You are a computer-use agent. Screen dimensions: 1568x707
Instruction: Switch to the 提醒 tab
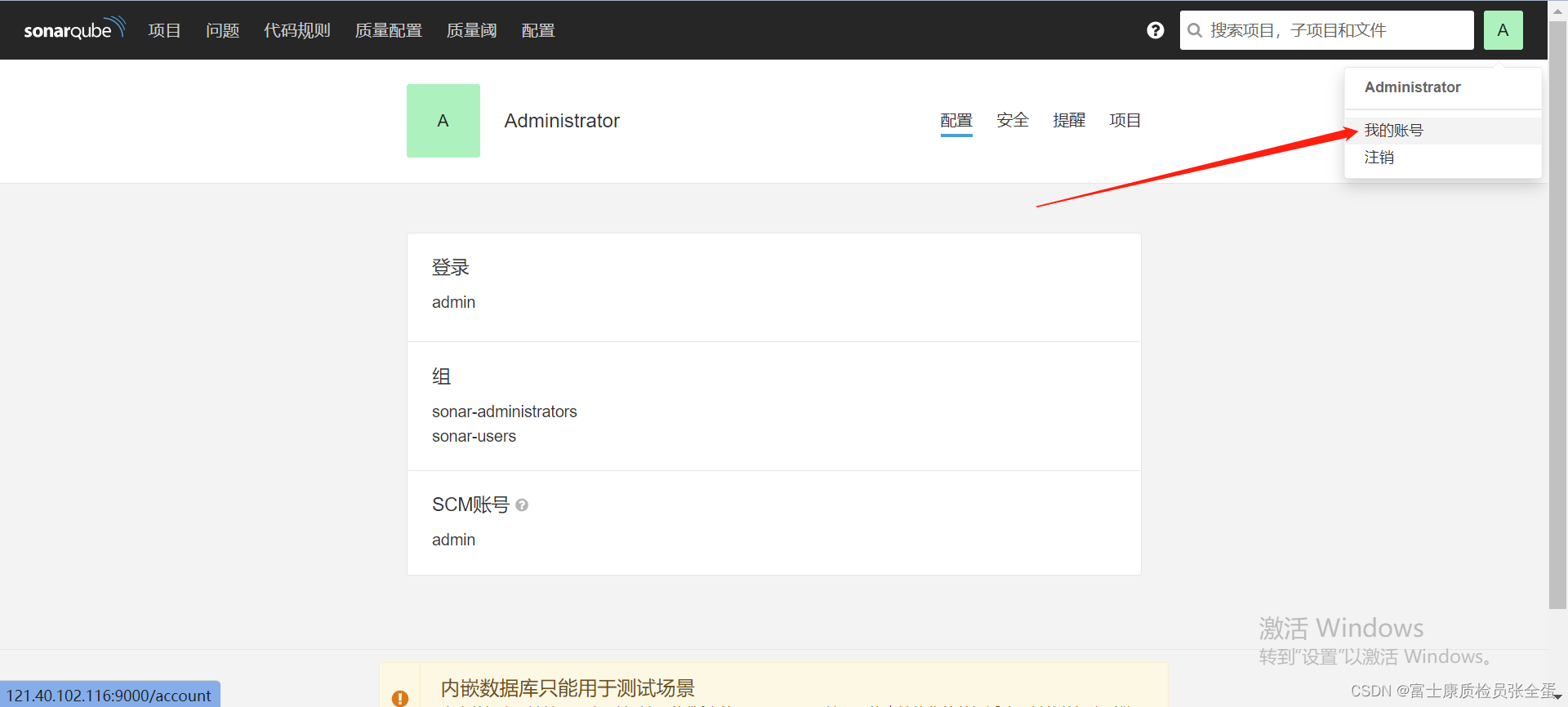[x=1069, y=121]
